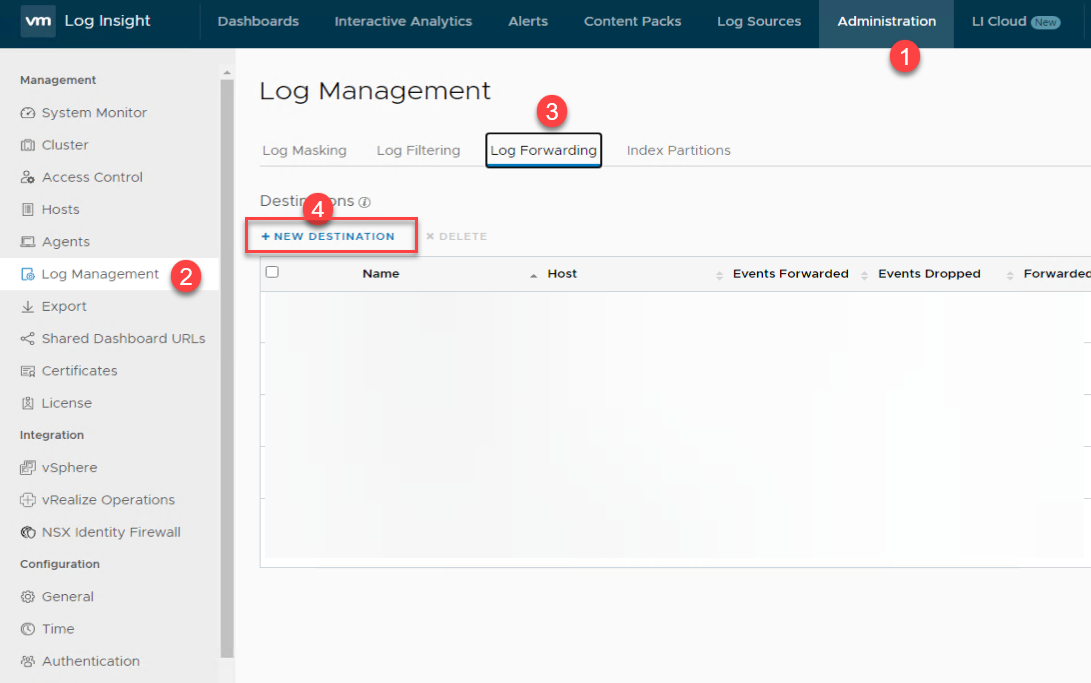Switch to the Log Masking tab
1091x683 pixels.
click(305, 150)
